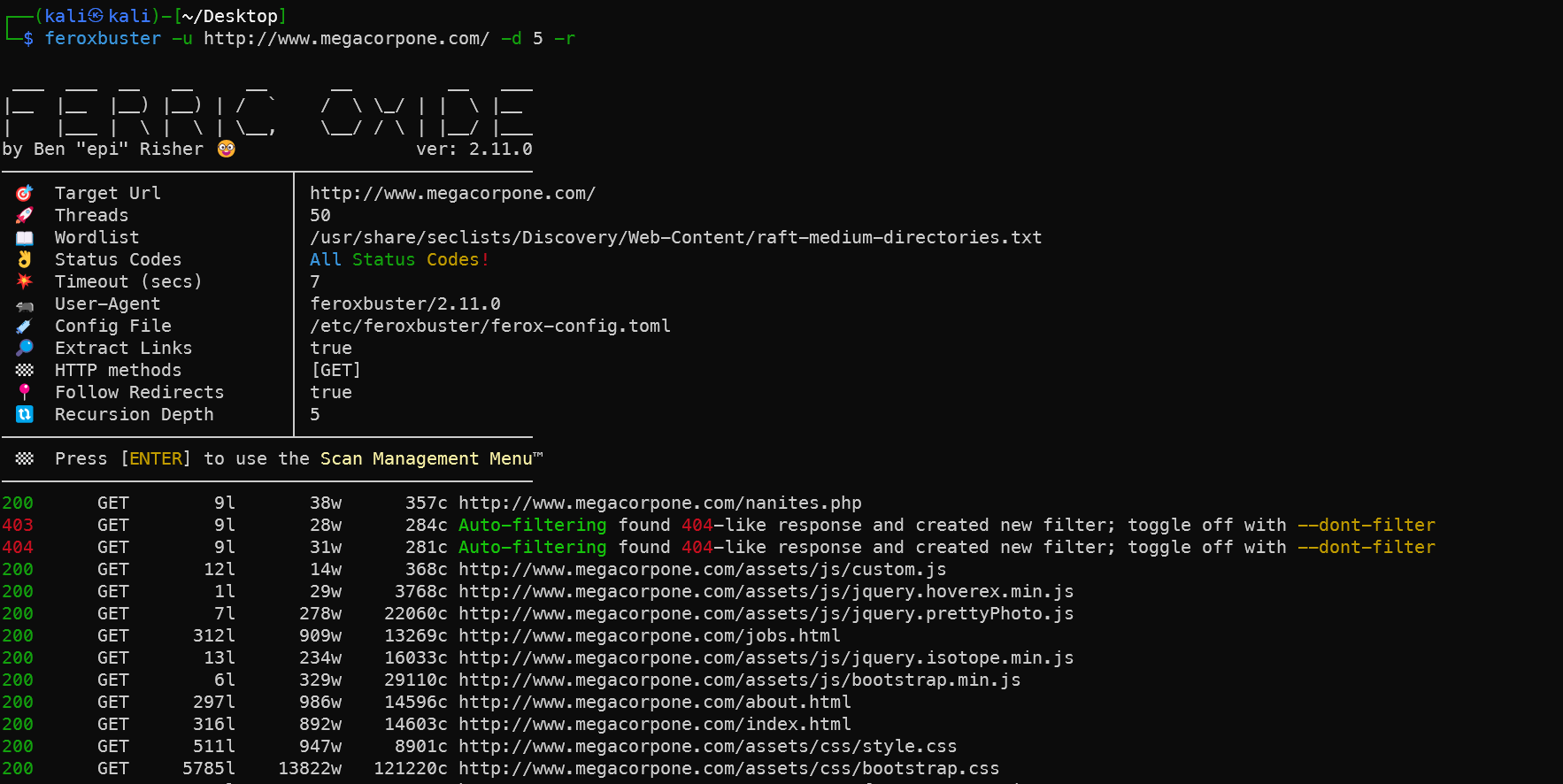Click the "200" status on the nanites.php row
Screen dimensions: 1563x784
(18, 503)
